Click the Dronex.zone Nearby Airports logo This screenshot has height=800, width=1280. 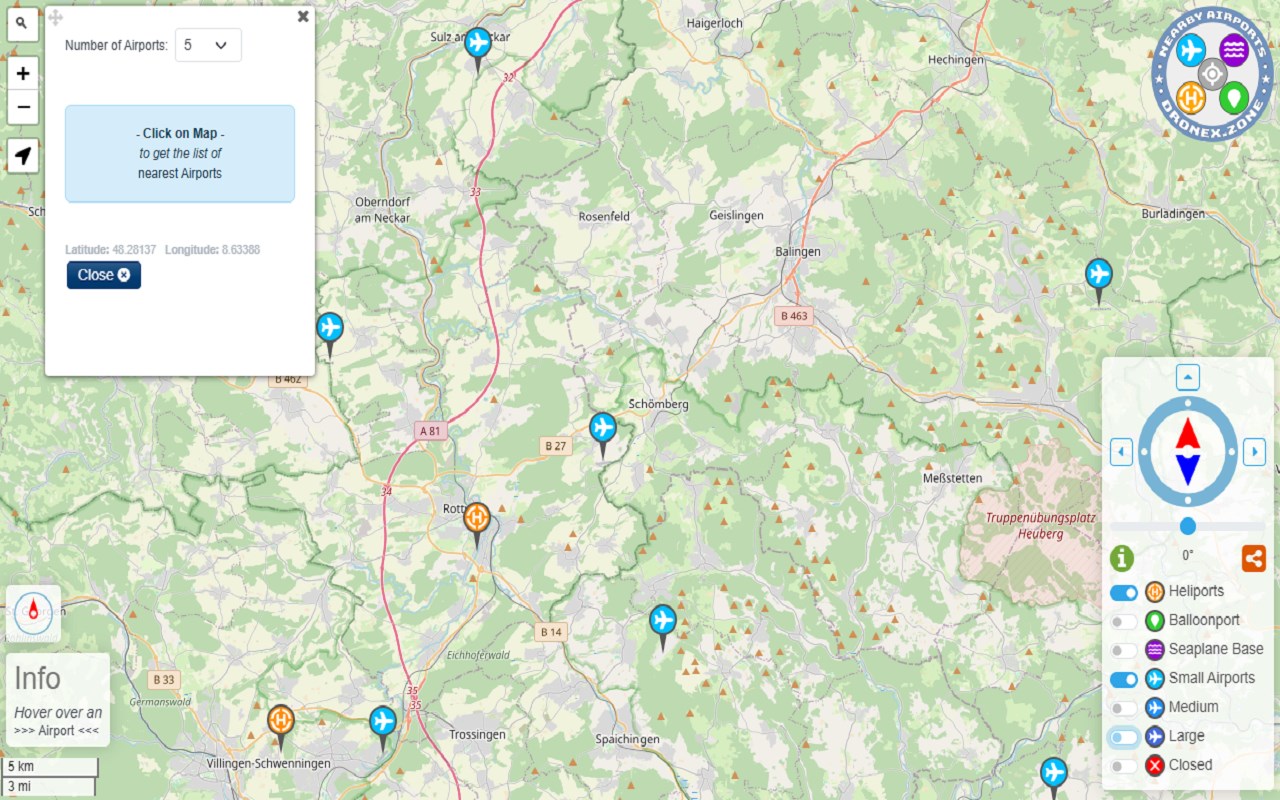[1211, 73]
